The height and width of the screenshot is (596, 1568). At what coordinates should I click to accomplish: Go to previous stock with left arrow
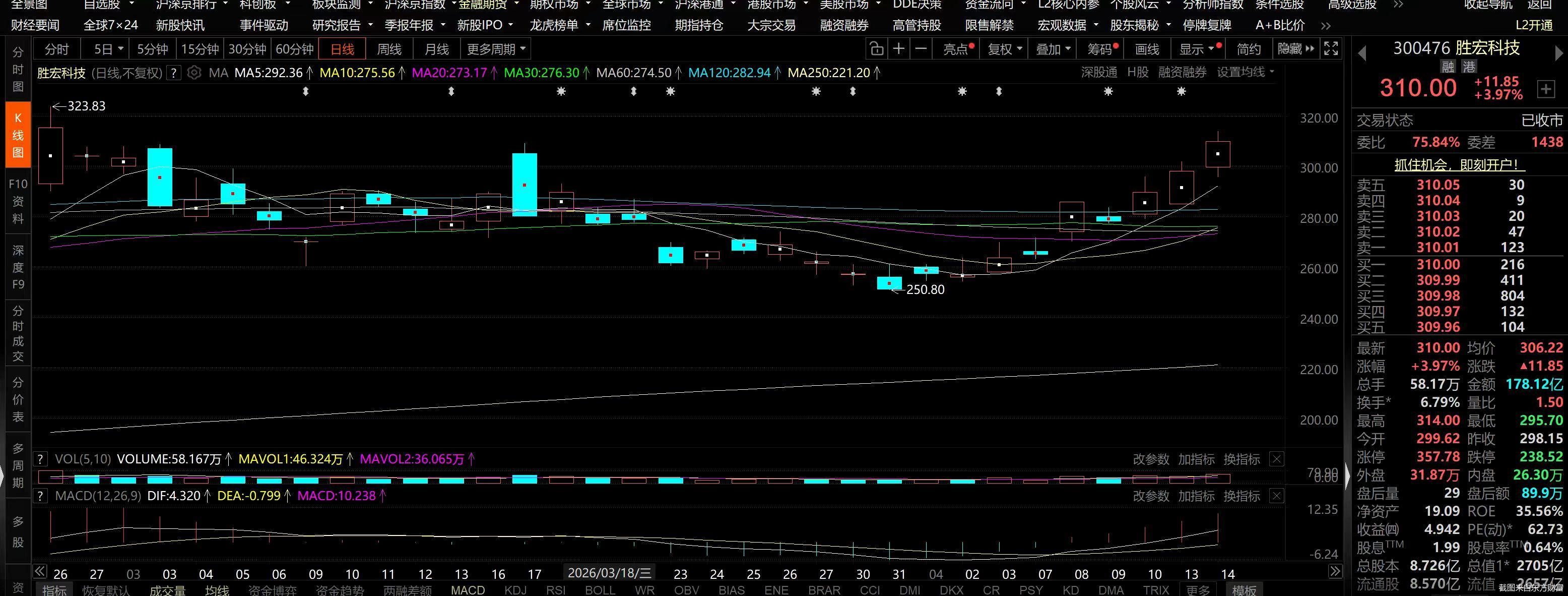point(1362,53)
